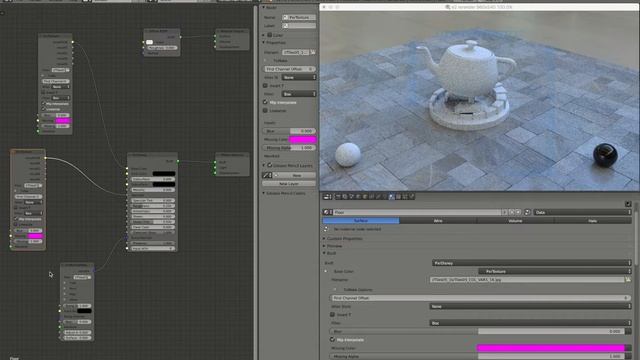Click animate icon beside Blur in properties panel
640x360 pixels.
coord(628,331)
